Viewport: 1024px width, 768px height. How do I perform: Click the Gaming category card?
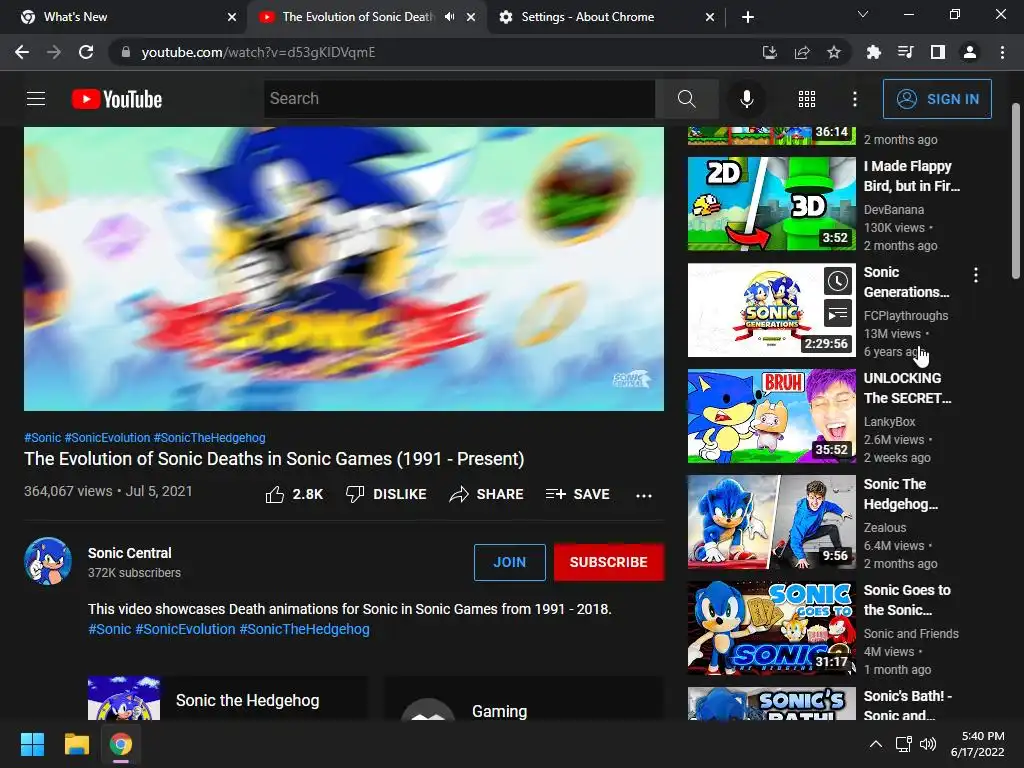tap(524, 700)
